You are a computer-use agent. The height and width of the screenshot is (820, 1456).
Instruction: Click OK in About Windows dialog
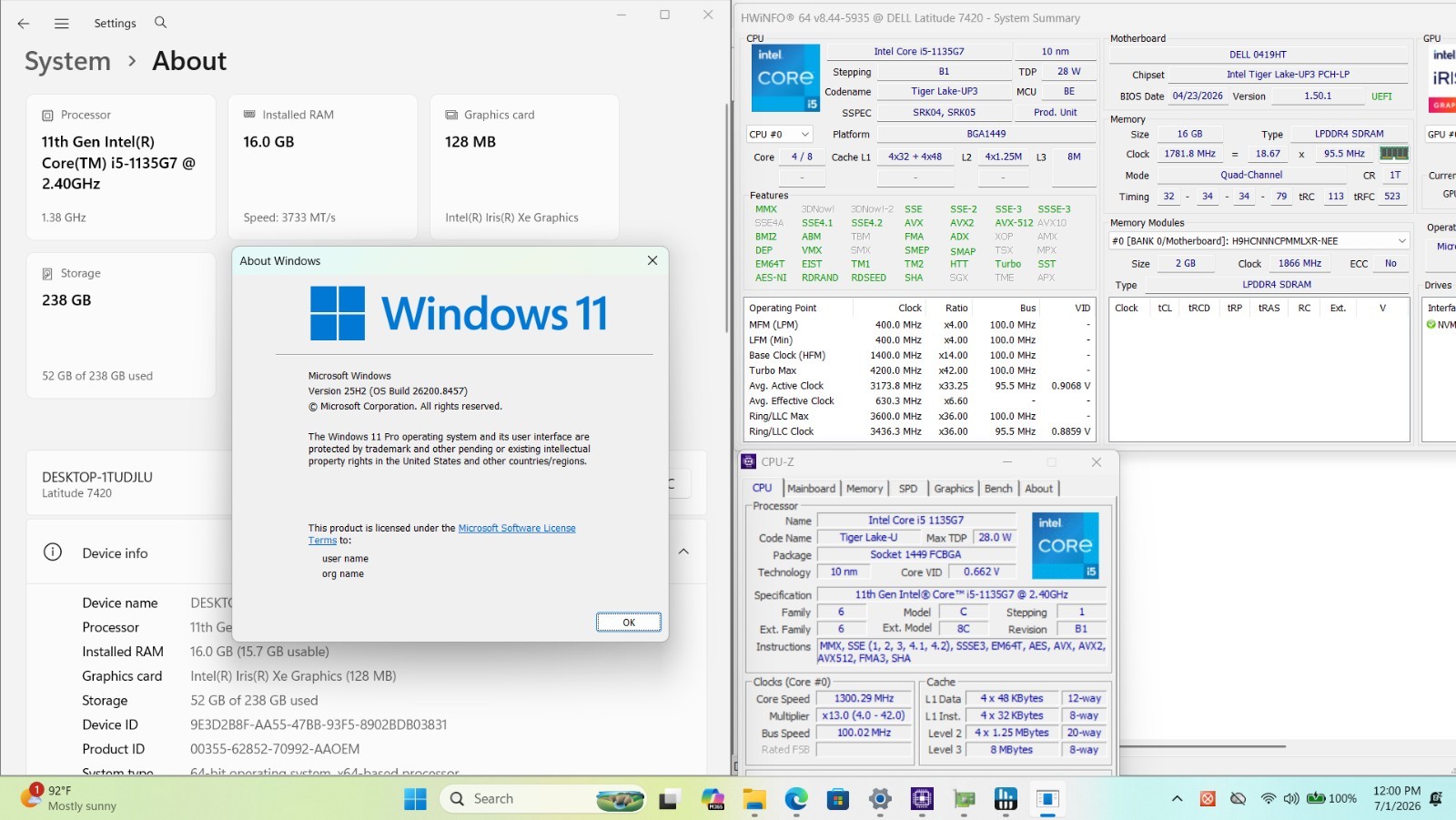(629, 623)
